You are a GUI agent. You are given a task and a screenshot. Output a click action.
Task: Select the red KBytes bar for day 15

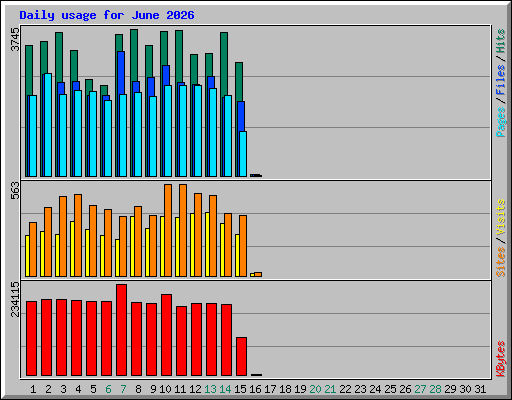(241, 357)
